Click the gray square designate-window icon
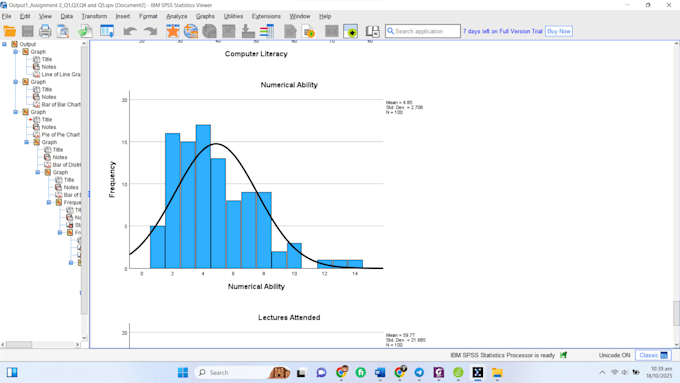Screen dimensions: 680x383 coord(332,31)
